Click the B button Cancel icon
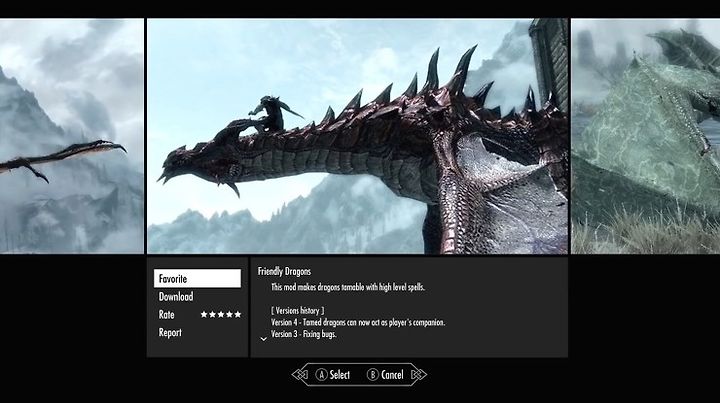Screen dimensions: 720x403 click(373, 375)
